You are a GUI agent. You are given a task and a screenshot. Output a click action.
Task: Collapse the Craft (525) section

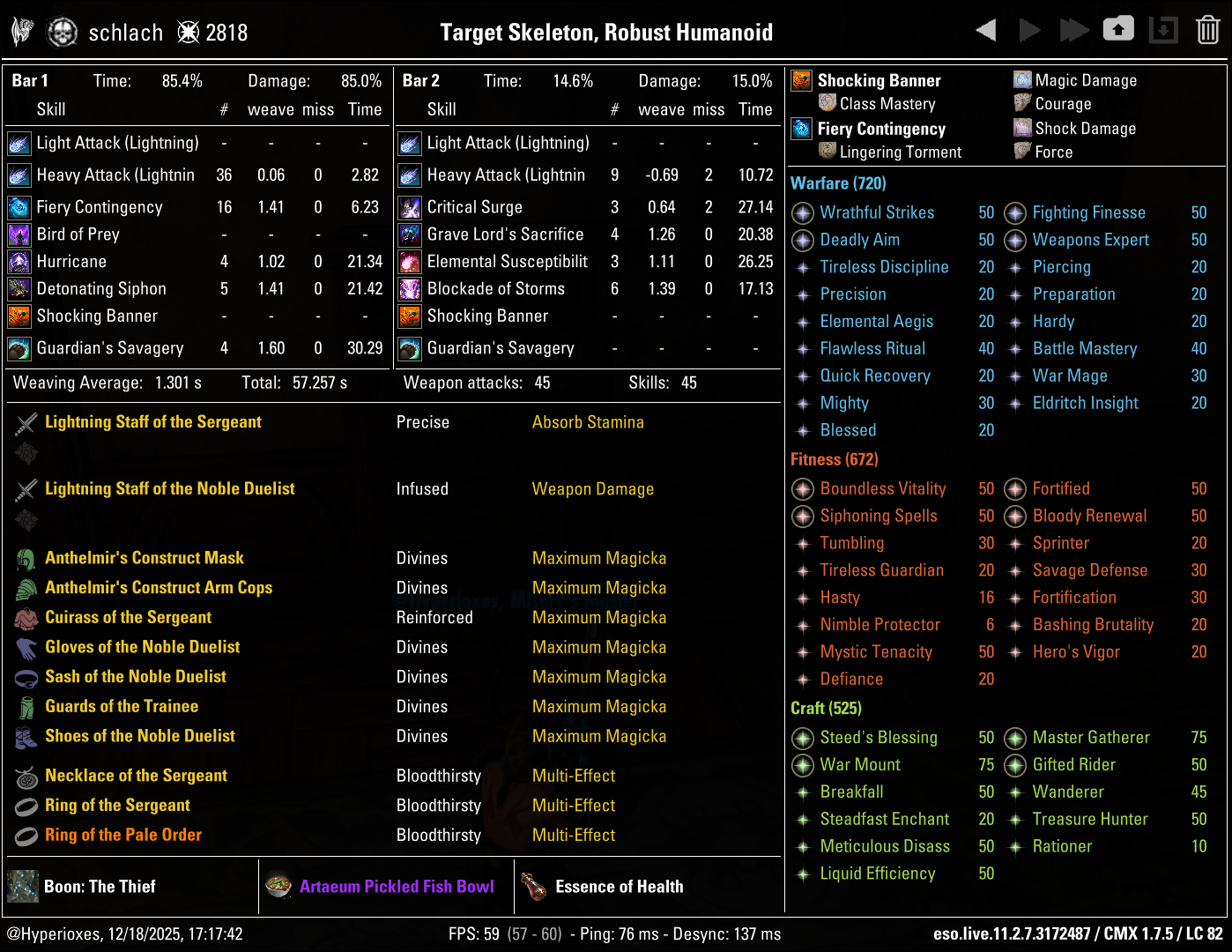click(826, 708)
